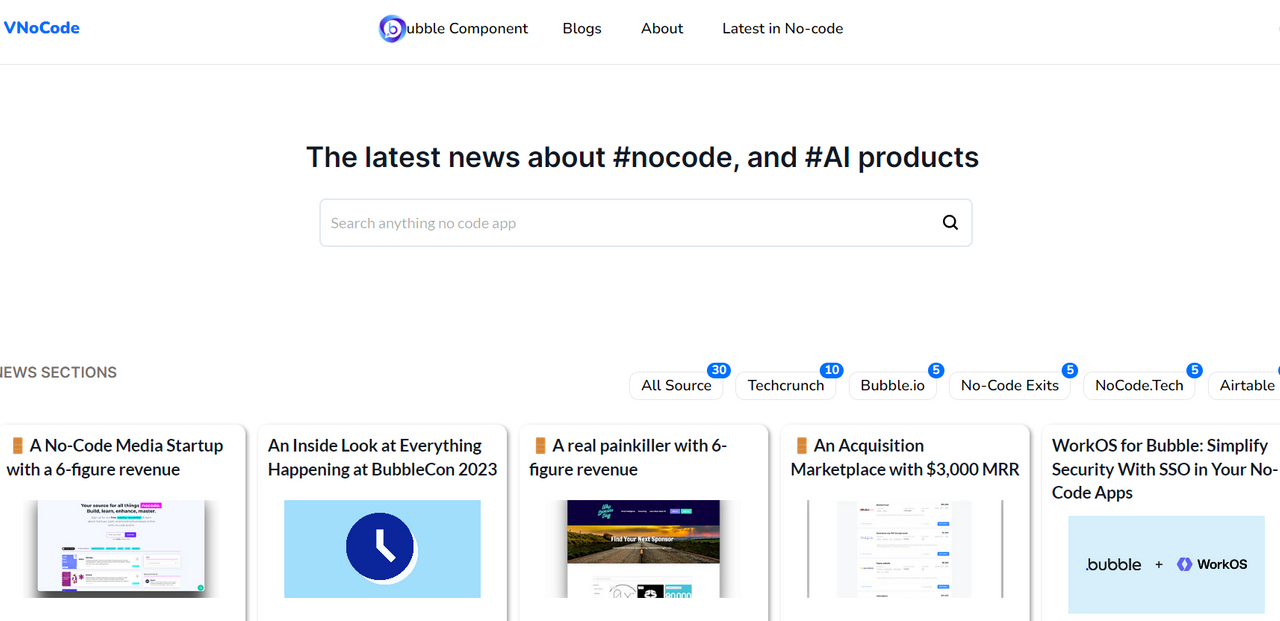Open Latest in No-code page
Image resolution: width=1280 pixels, height=621 pixels.
click(x=783, y=29)
